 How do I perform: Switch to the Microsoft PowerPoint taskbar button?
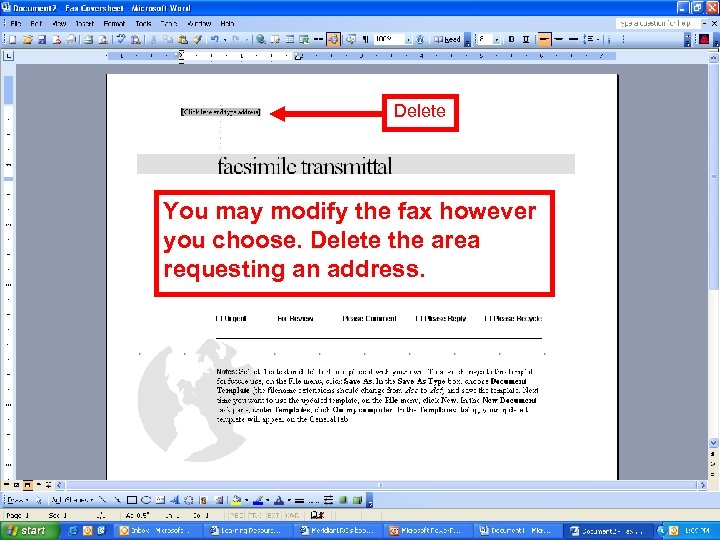tap(429, 531)
